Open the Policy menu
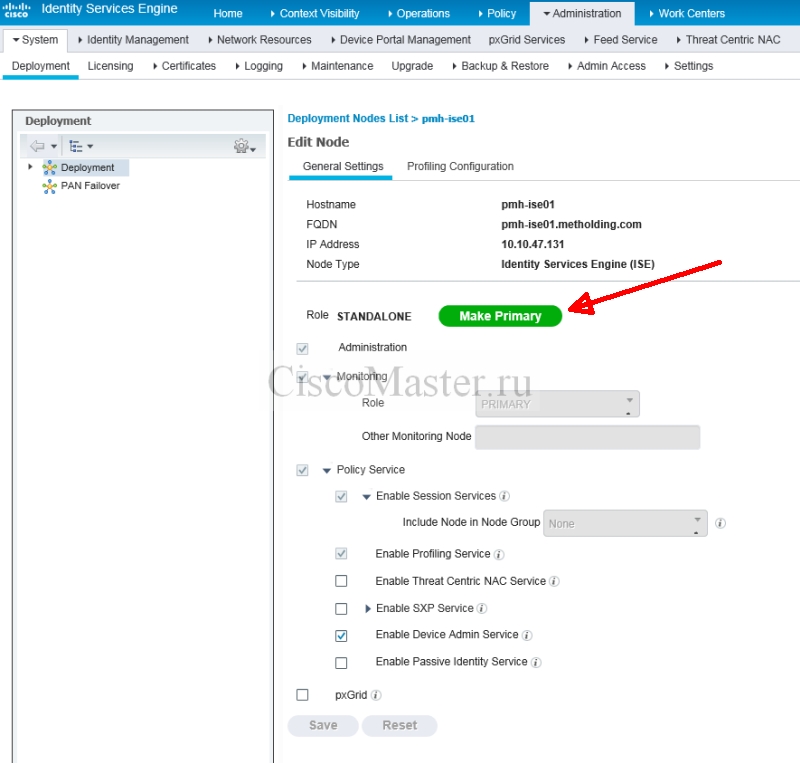 click(x=497, y=13)
